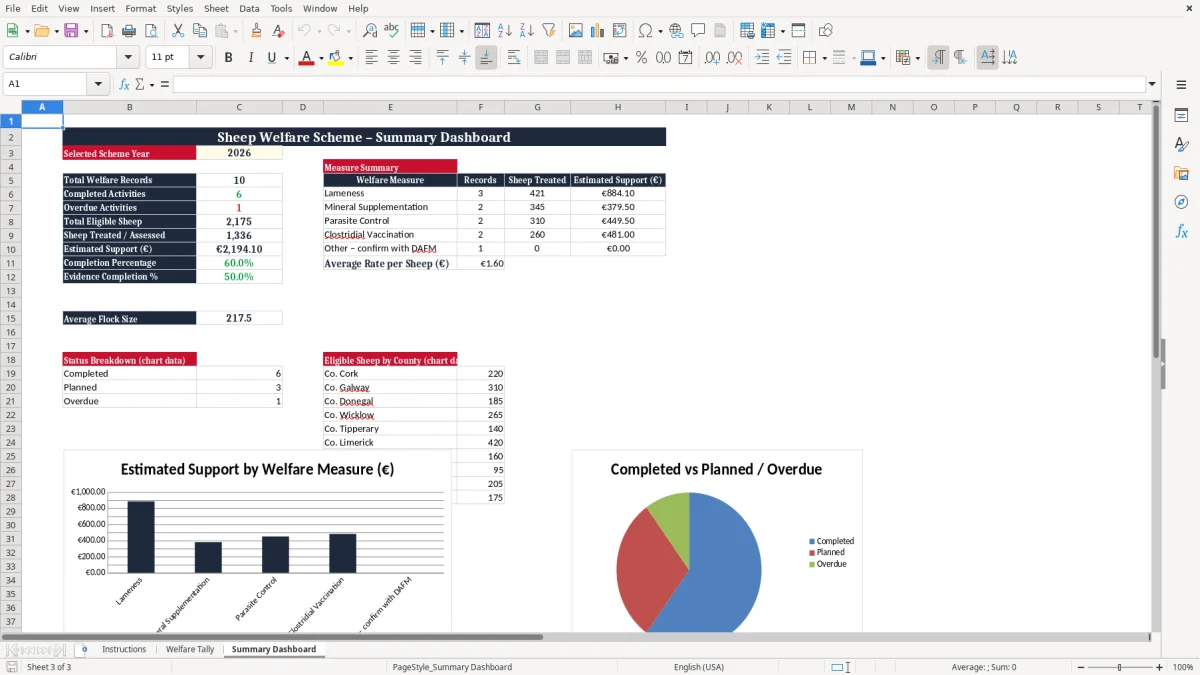Toggle Left-to-Right text direction
The width and height of the screenshot is (1200, 675).
(938, 58)
